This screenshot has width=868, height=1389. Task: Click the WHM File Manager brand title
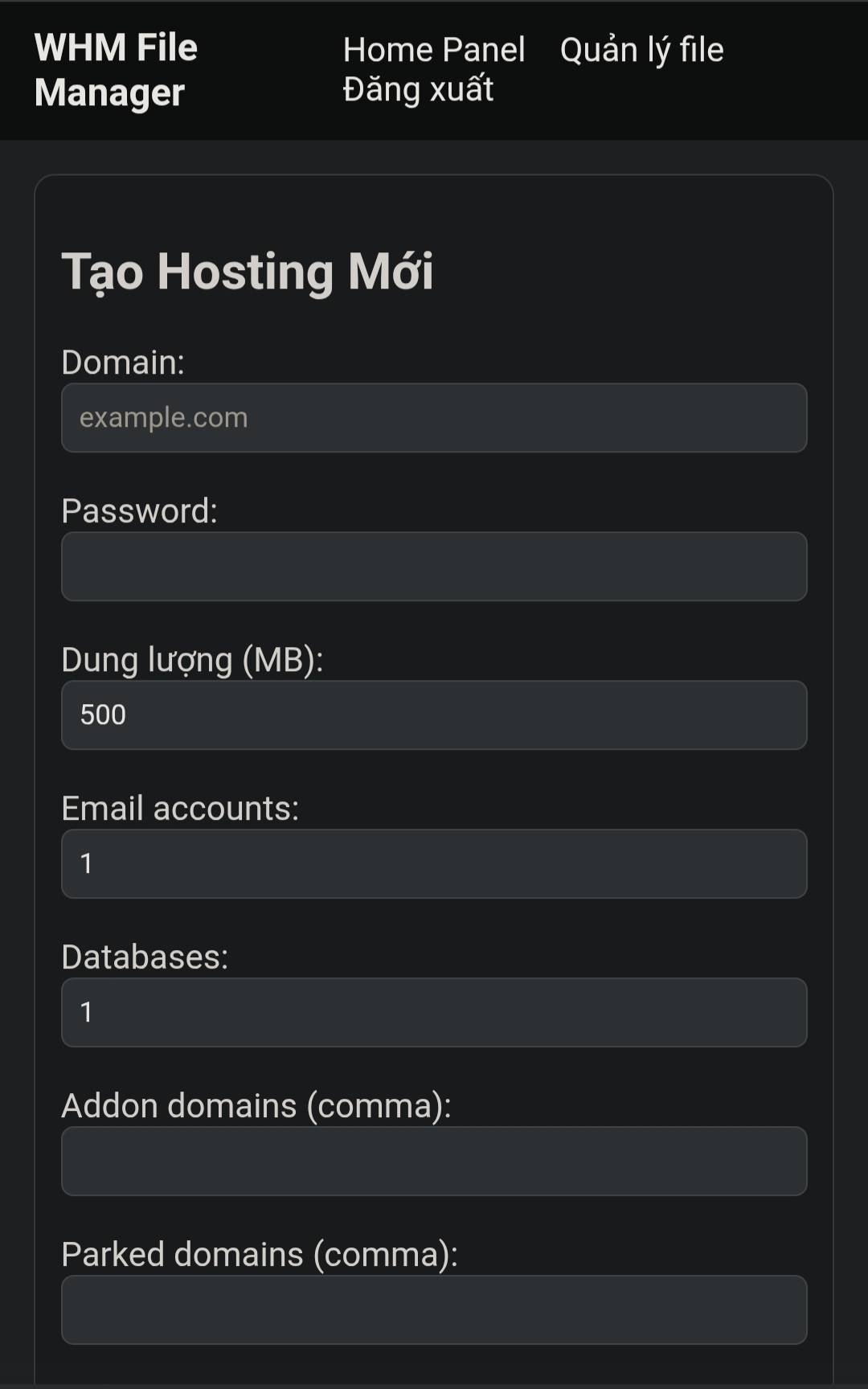tap(116, 70)
